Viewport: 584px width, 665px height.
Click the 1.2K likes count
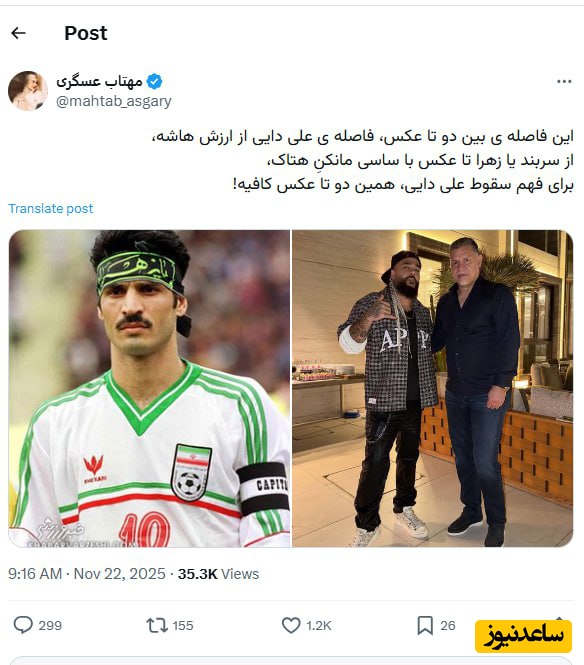point(319,626)
